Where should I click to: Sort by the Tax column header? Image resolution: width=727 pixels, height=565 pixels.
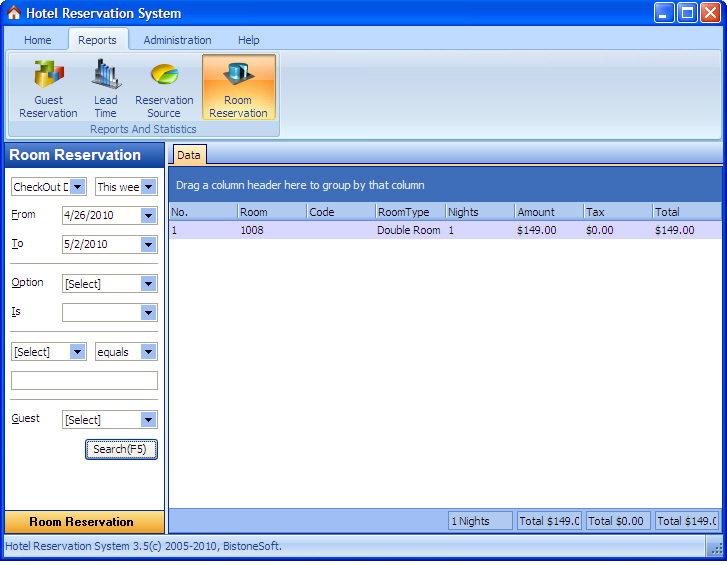[618, 212]
